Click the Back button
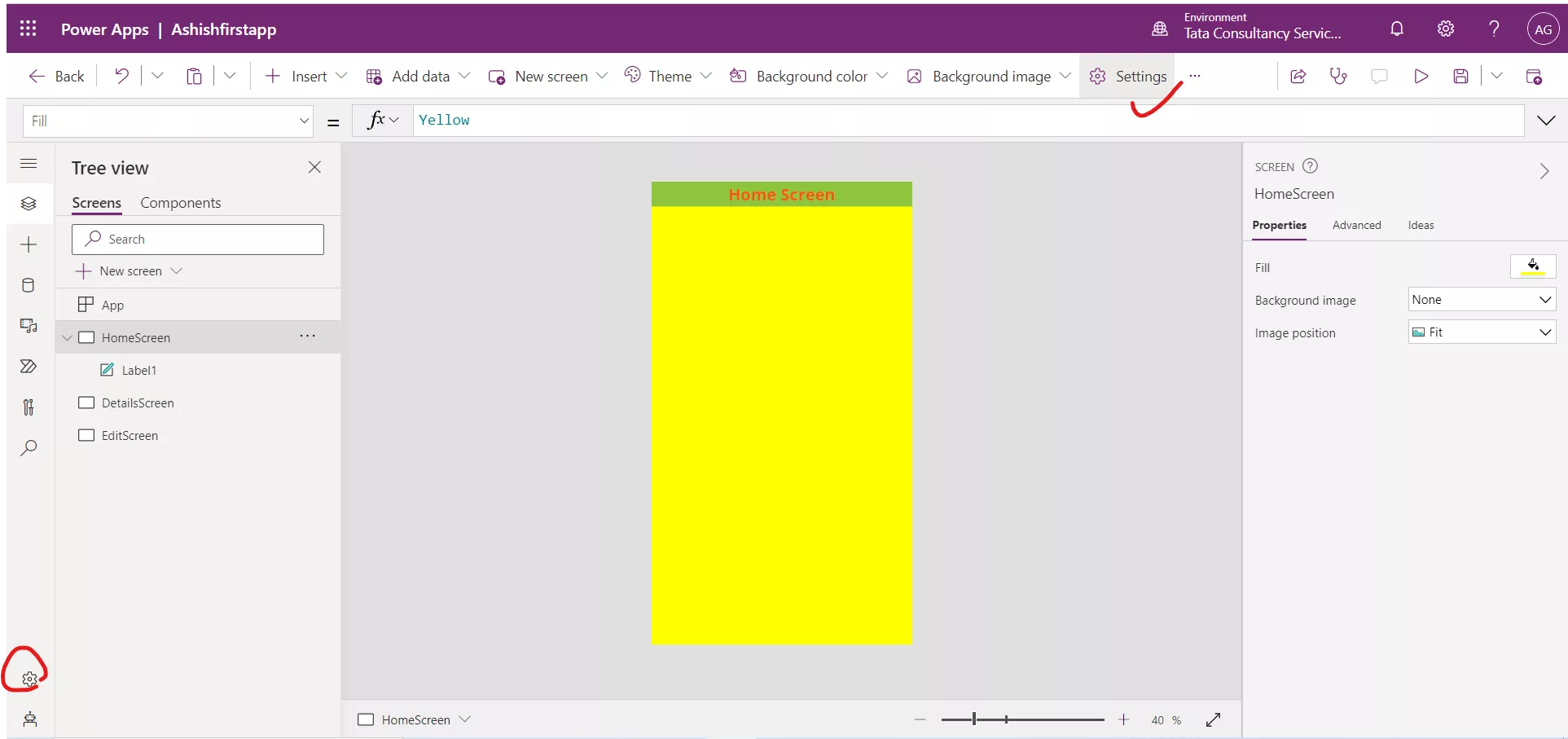 tap(57, 76)
